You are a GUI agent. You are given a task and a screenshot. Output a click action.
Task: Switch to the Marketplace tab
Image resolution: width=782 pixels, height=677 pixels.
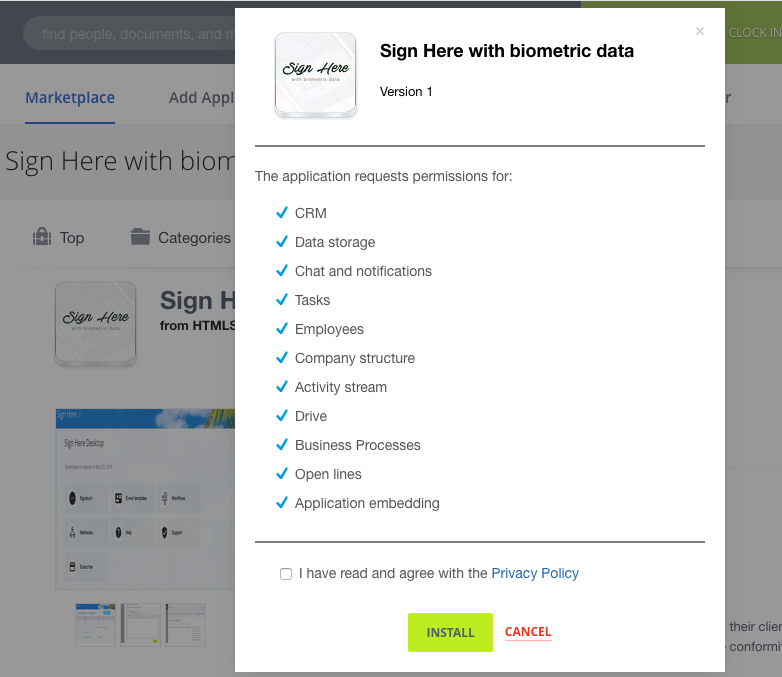70,98
